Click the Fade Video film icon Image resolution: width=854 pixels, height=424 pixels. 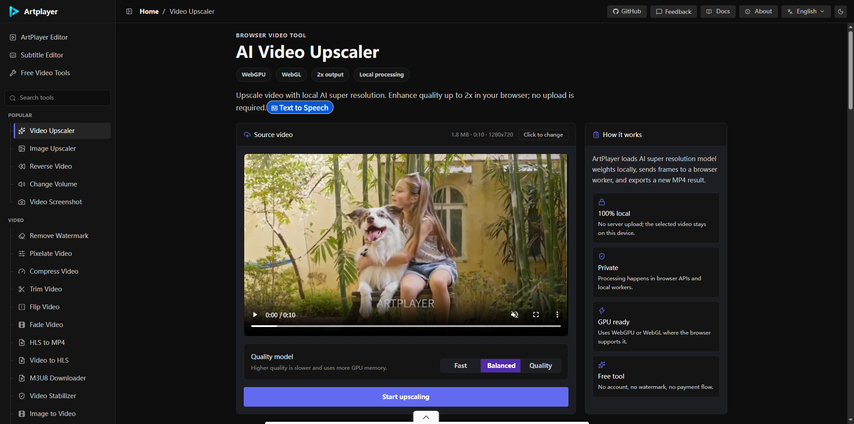tap(22, 325)
